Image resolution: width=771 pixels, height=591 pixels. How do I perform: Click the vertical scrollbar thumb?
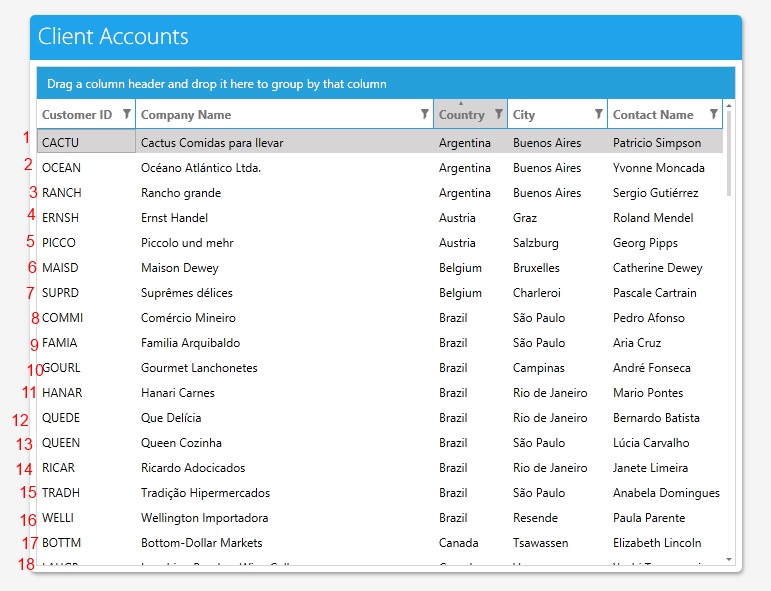pos(729,152)
